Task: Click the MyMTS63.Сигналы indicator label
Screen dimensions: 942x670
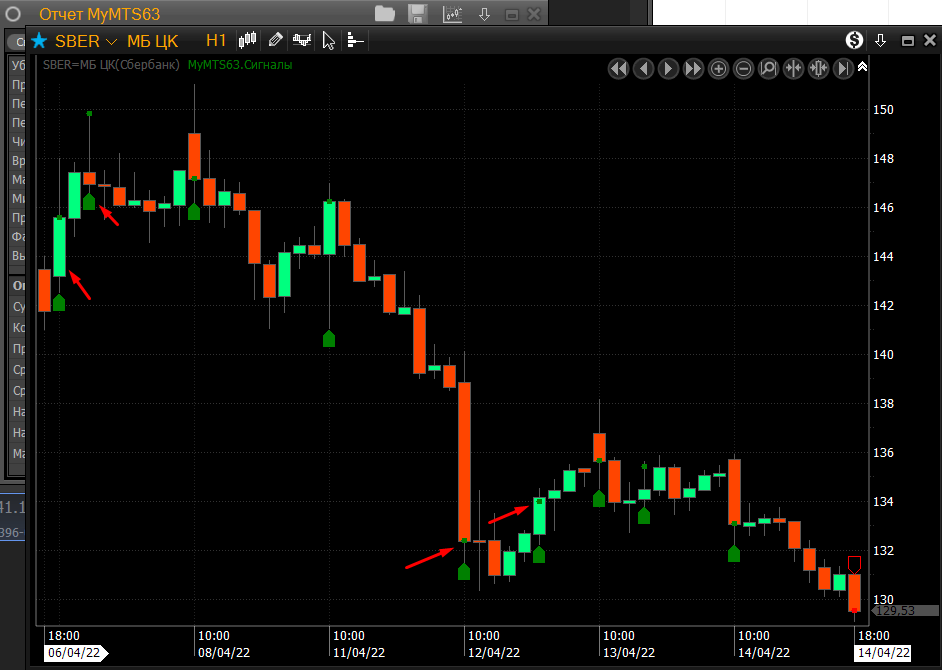Action: [x=240, y=65]
